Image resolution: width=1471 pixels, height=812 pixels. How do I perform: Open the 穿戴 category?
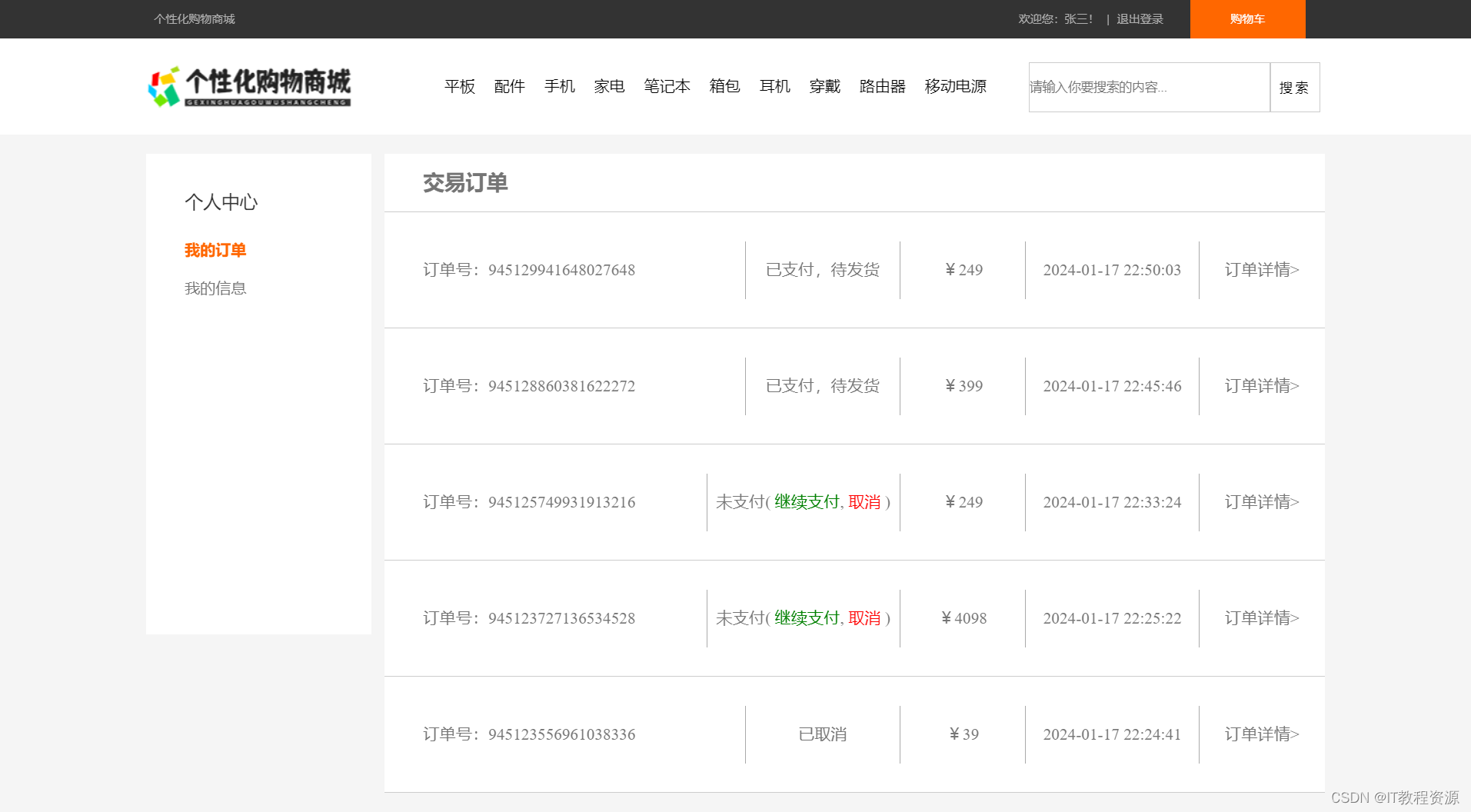(x=825, y=86)
